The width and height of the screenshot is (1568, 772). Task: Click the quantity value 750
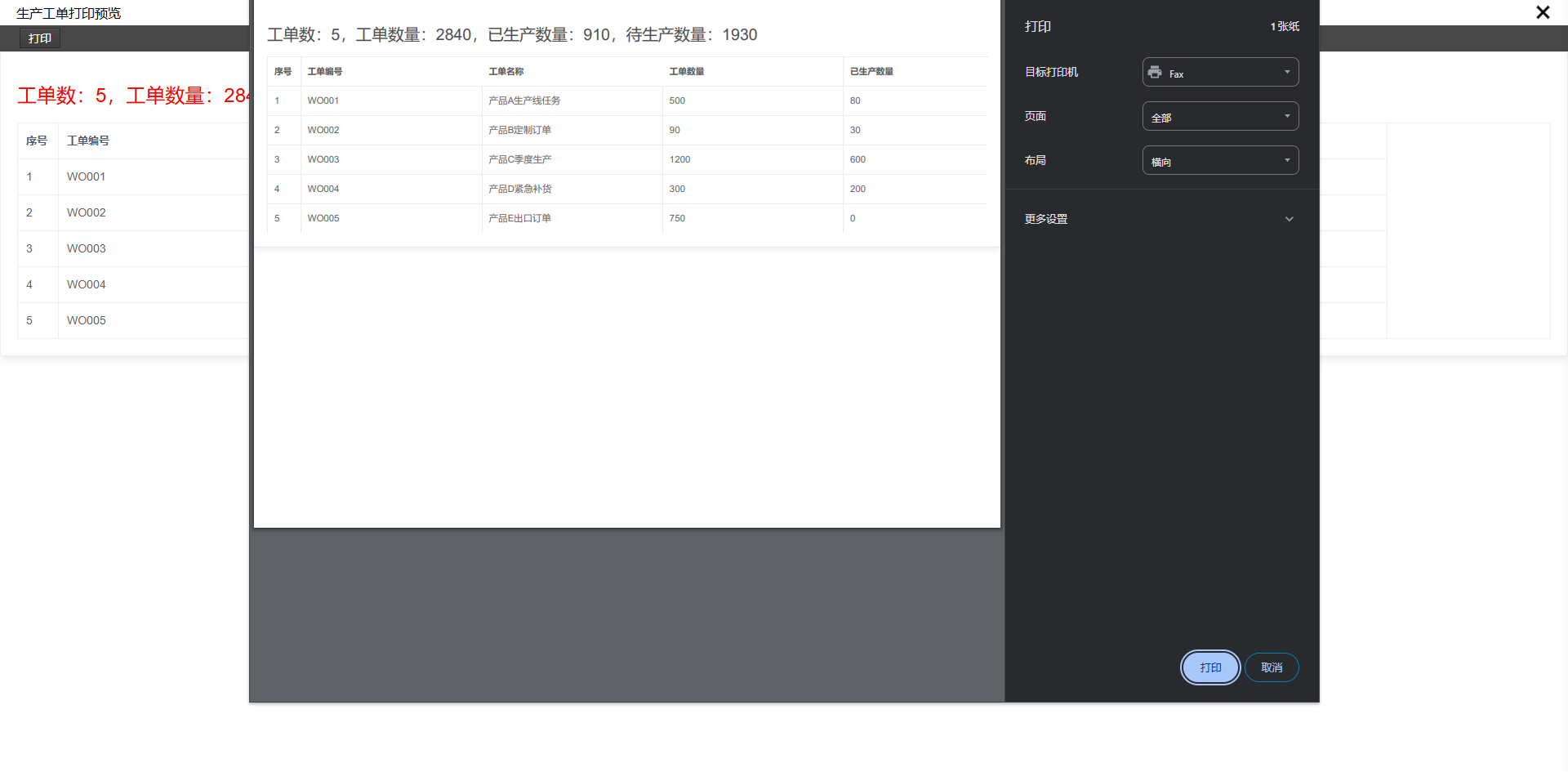677,218
